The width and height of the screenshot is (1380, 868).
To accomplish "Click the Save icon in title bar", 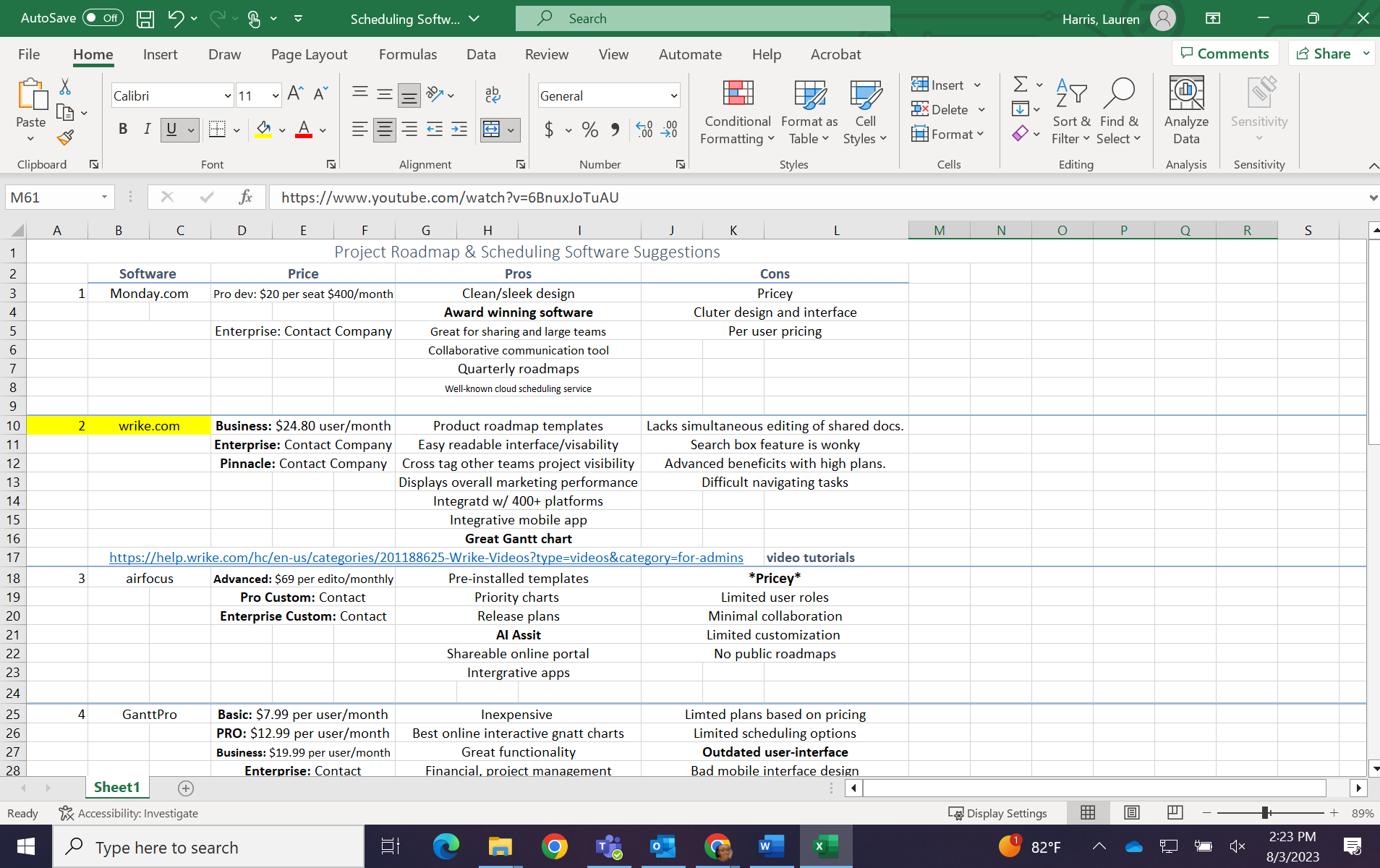I will click(x=145, y=19).
